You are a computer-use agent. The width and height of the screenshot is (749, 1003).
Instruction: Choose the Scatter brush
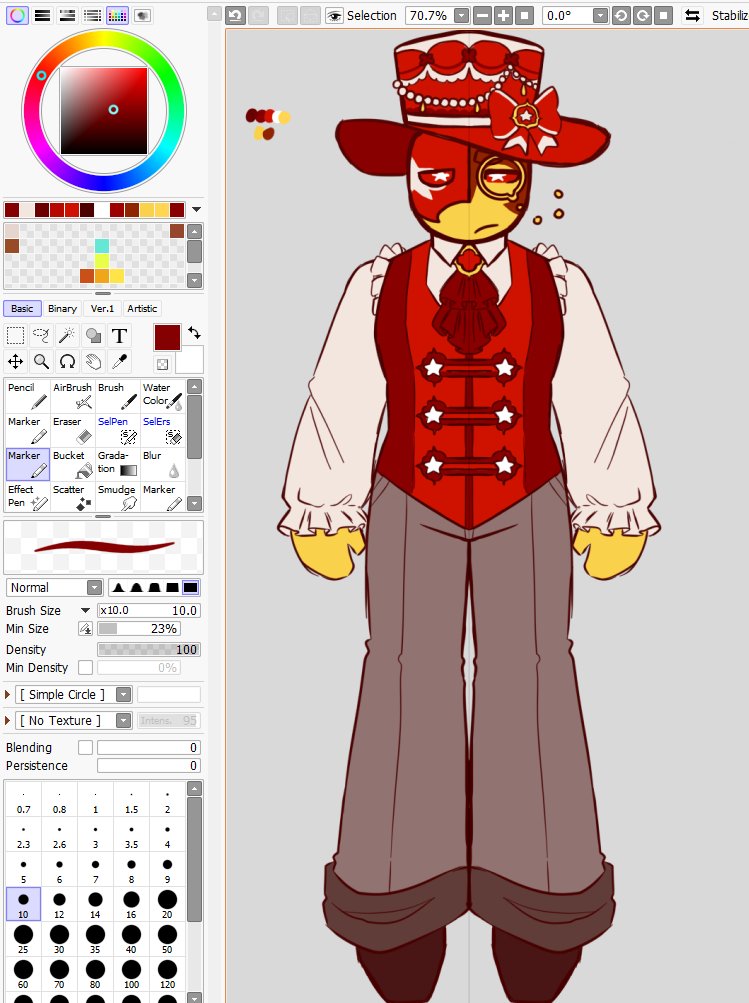72,497
